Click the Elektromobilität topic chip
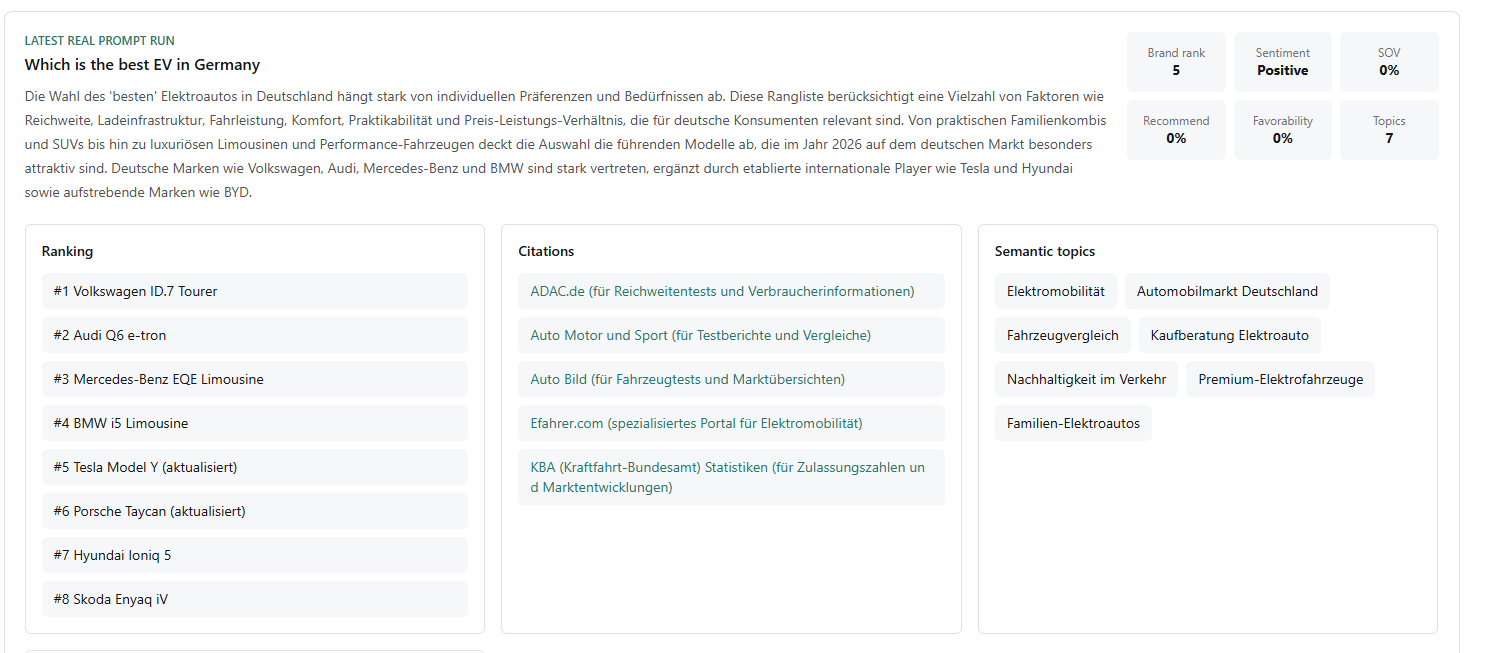The width and height of the screenshot is (1487, 653). [x=1056, y=291]
